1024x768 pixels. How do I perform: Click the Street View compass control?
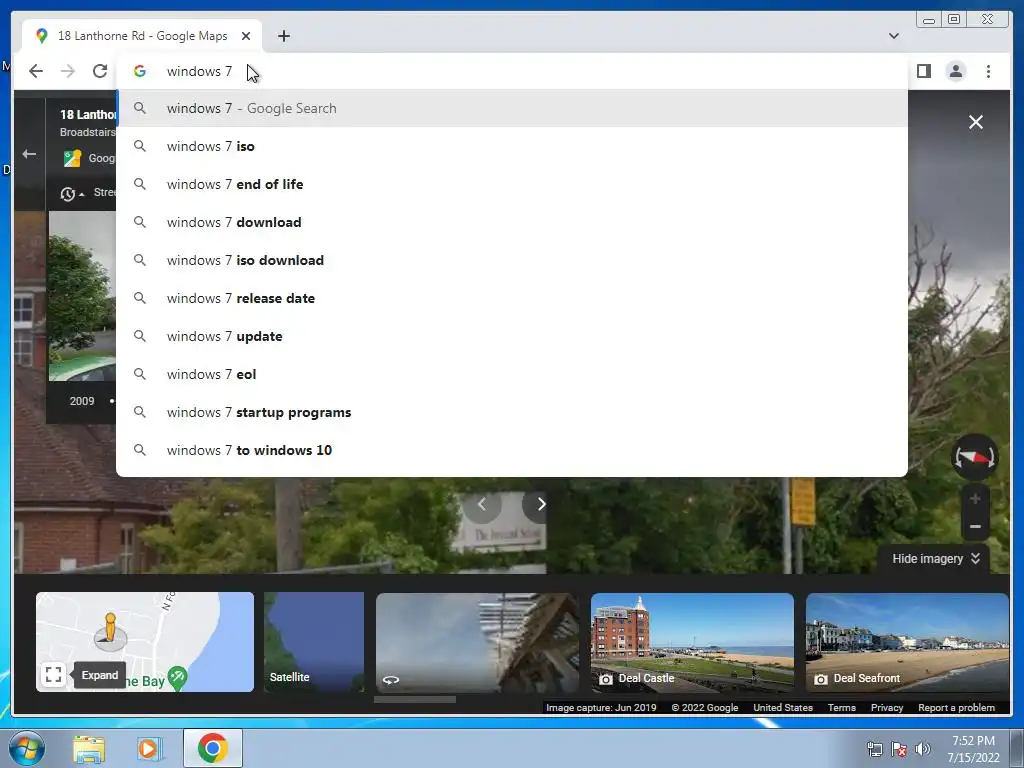tap(974, 457)
